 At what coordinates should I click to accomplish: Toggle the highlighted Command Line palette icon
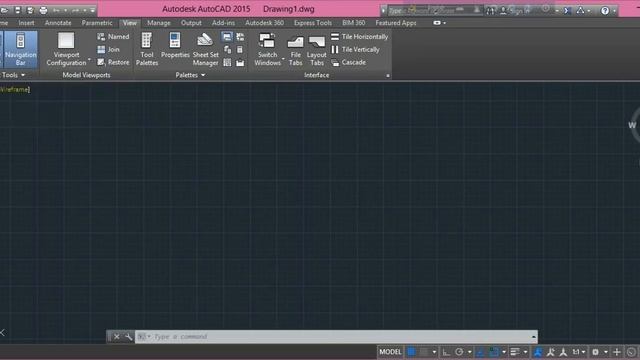[x=227, y=37]
